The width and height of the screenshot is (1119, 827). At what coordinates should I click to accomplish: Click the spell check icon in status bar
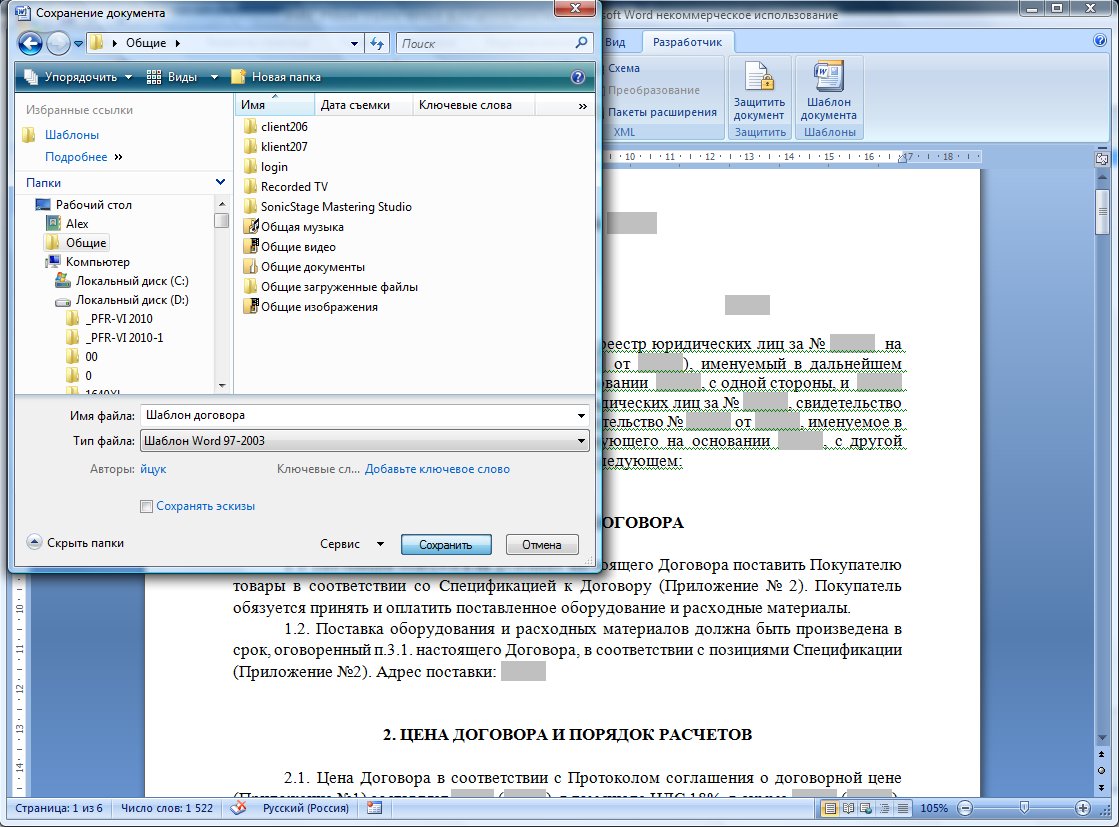(238, 808)
